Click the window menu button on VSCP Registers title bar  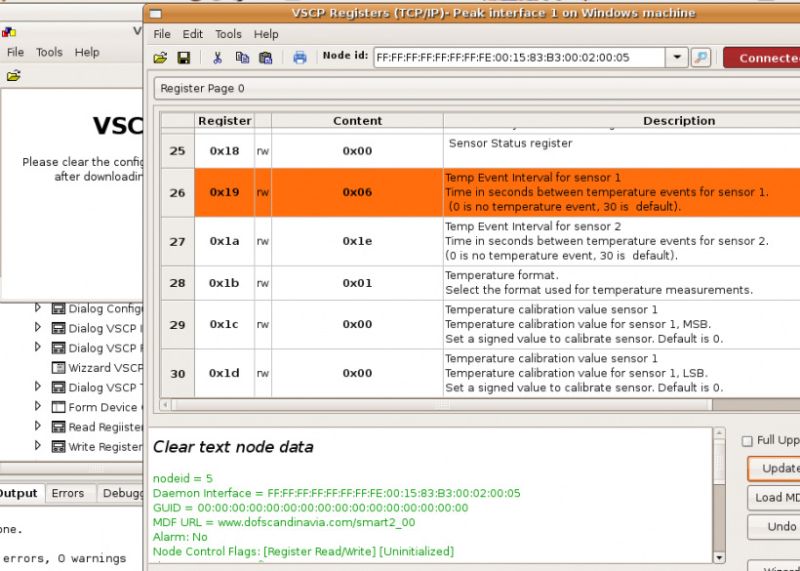156,14
